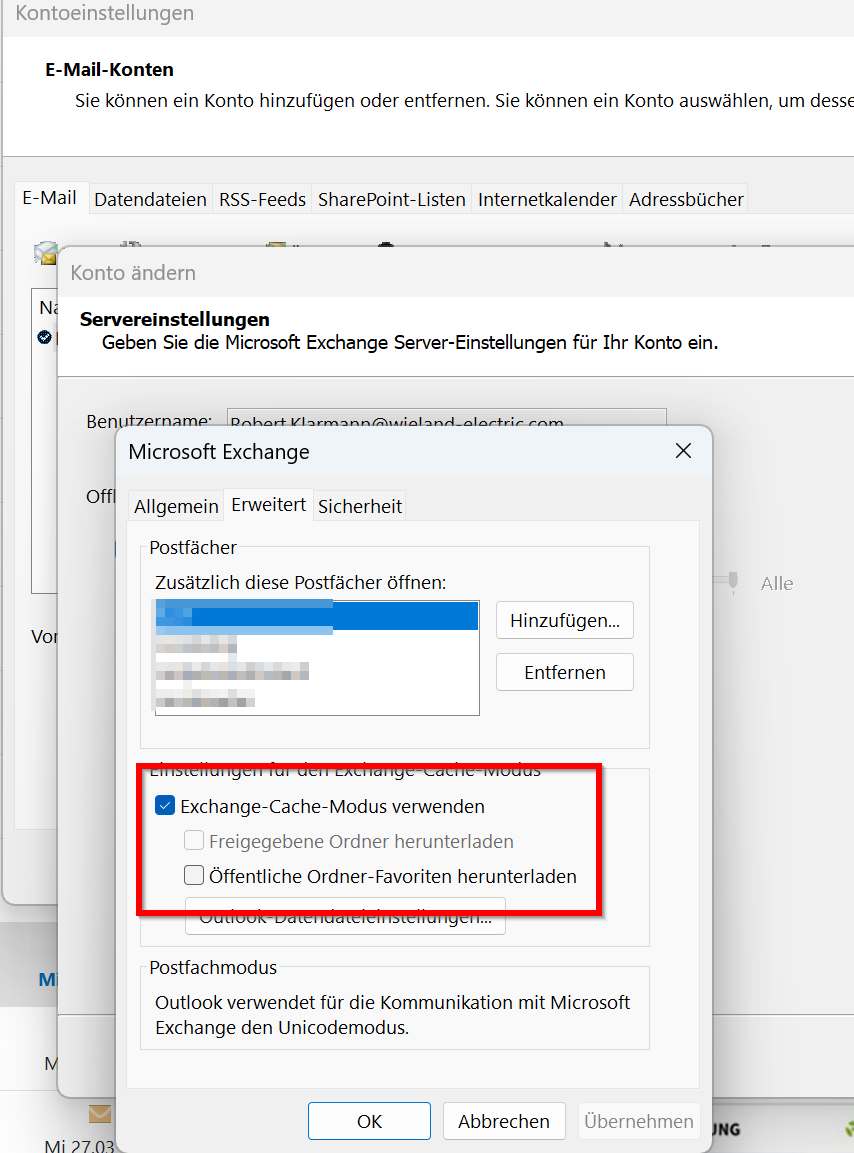
Task: Open the Sicherheit tab
Action: [360, 506]
